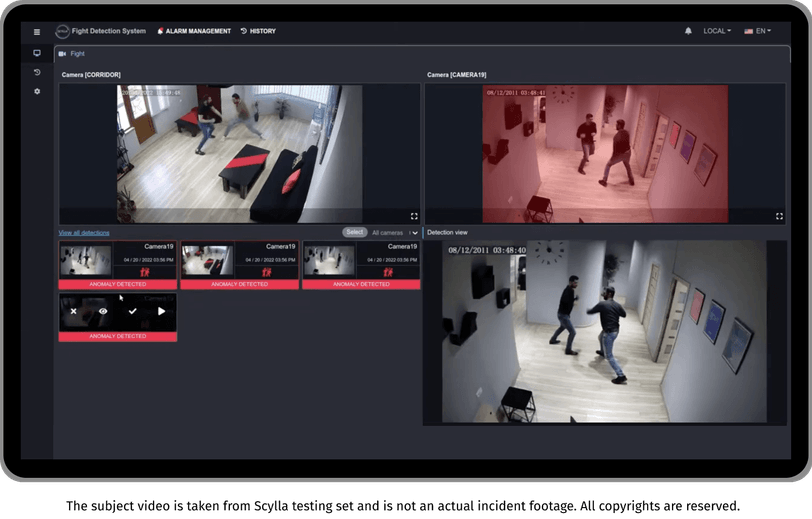This screenshot has width=812, height=519.
Task: Open settings gear in left sidebar
Action: pos(37,91)
